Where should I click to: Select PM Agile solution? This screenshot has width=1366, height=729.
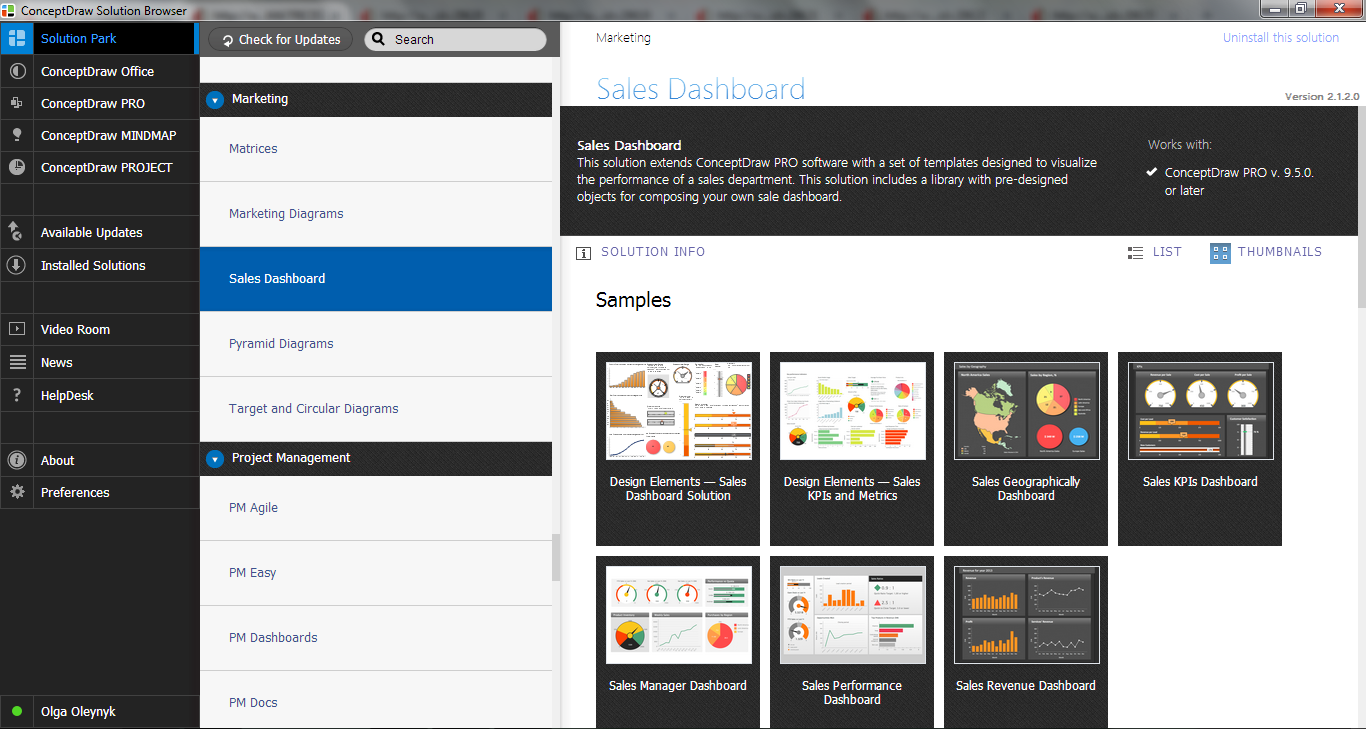376,508
